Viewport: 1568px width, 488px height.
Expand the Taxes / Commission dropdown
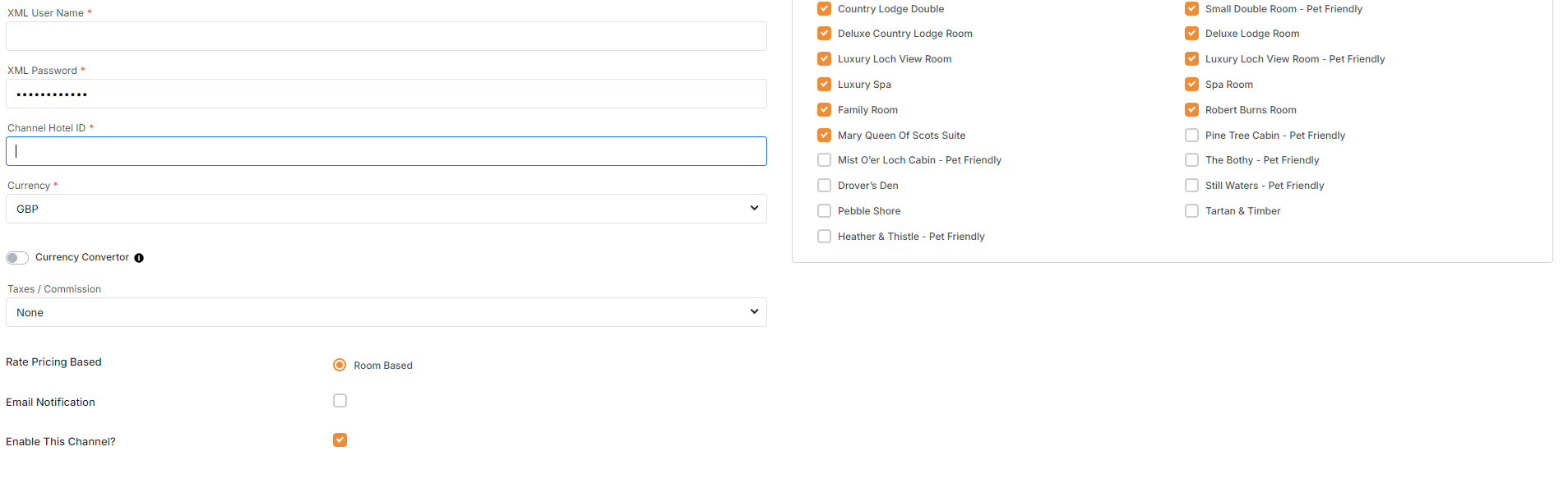386,312
